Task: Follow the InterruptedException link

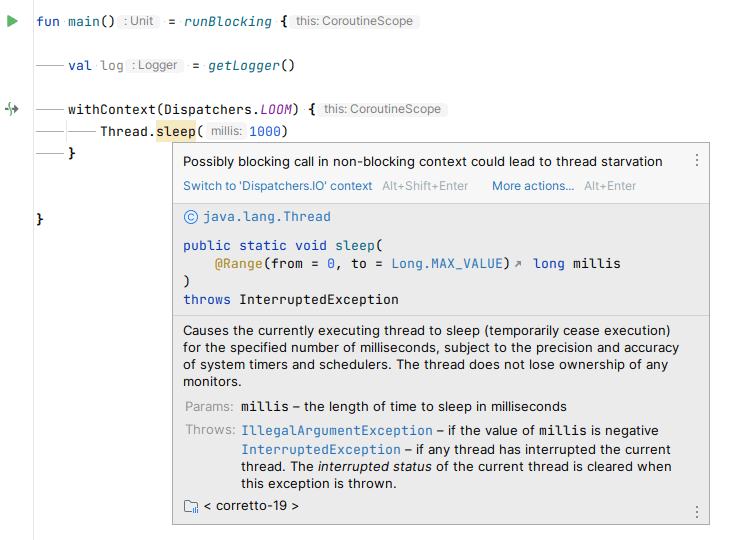Action: pyautogui.click(x=319, y=449)
